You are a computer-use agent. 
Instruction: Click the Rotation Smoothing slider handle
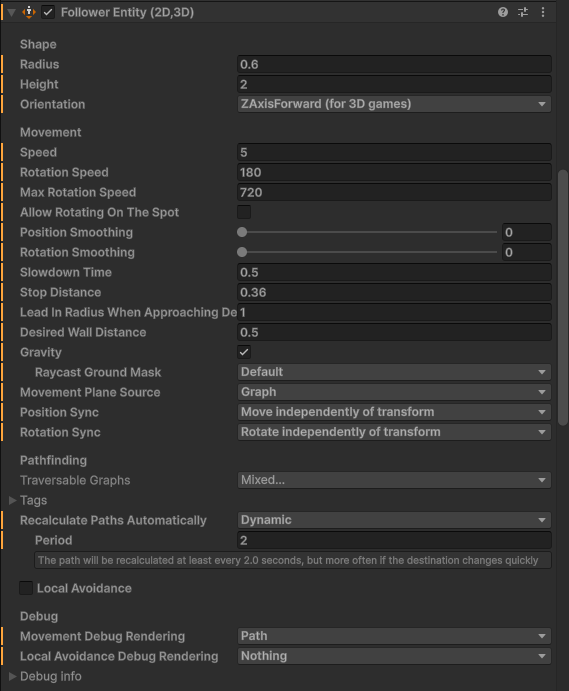(242, 252)
